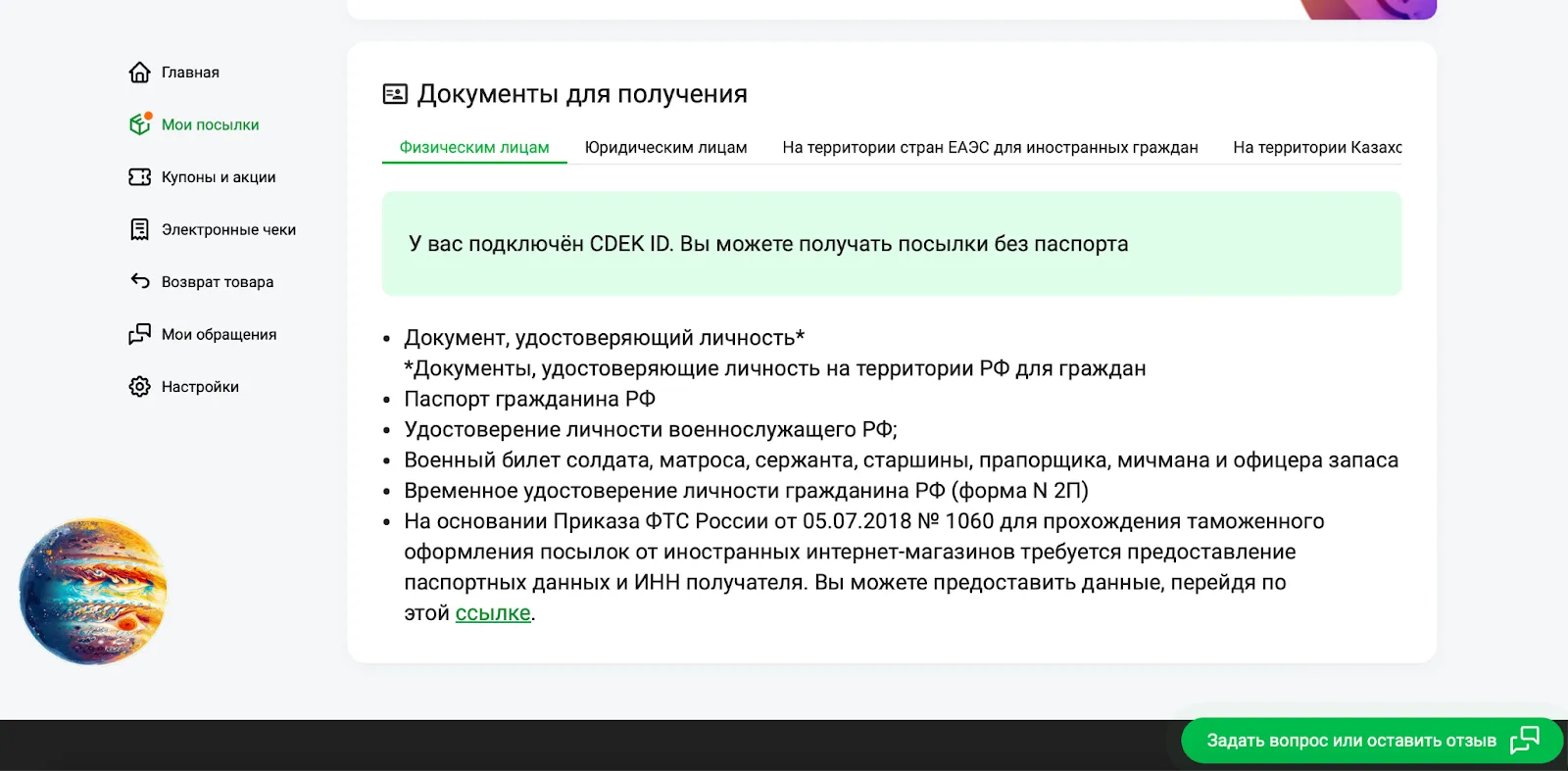The image size is (1568, 771).
Task: Click the green CDEK ID notification banner
Action: pos(891,244)
